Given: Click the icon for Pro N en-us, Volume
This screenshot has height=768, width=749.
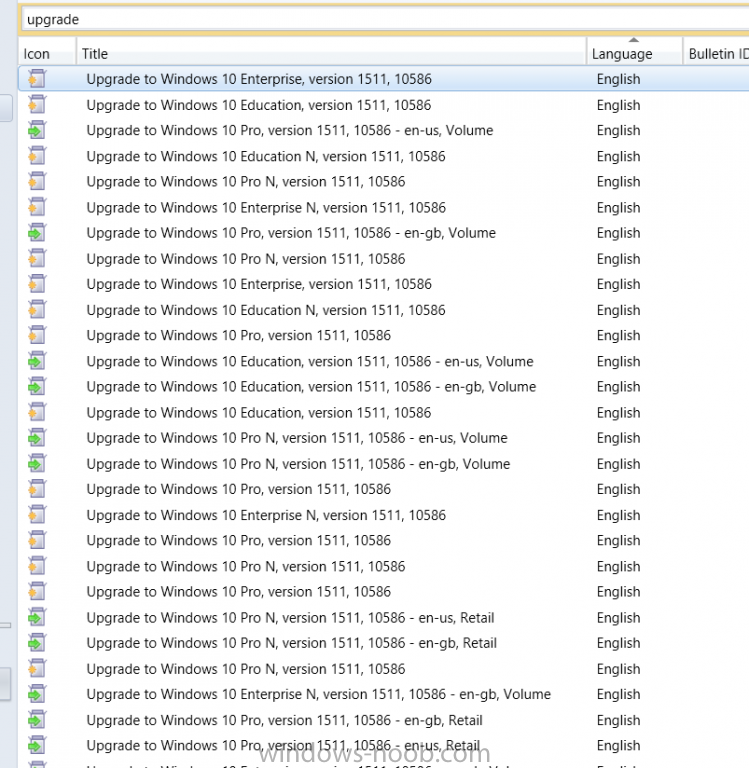Looking at the screenshot, I should 37,438.
